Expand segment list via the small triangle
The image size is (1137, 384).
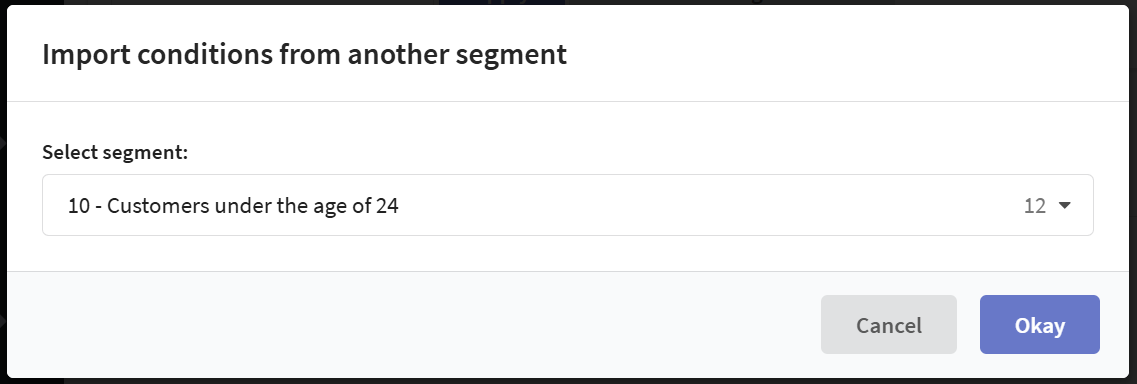coord(1064,206)
